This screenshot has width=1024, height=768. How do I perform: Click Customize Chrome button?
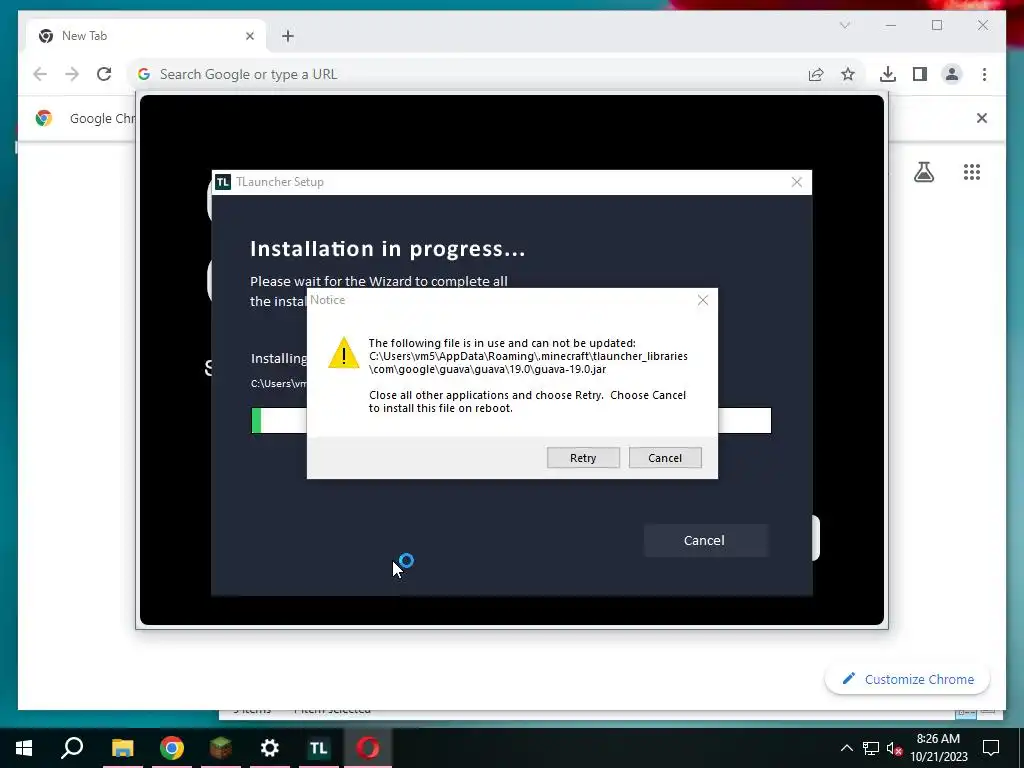tap(908, 679)
